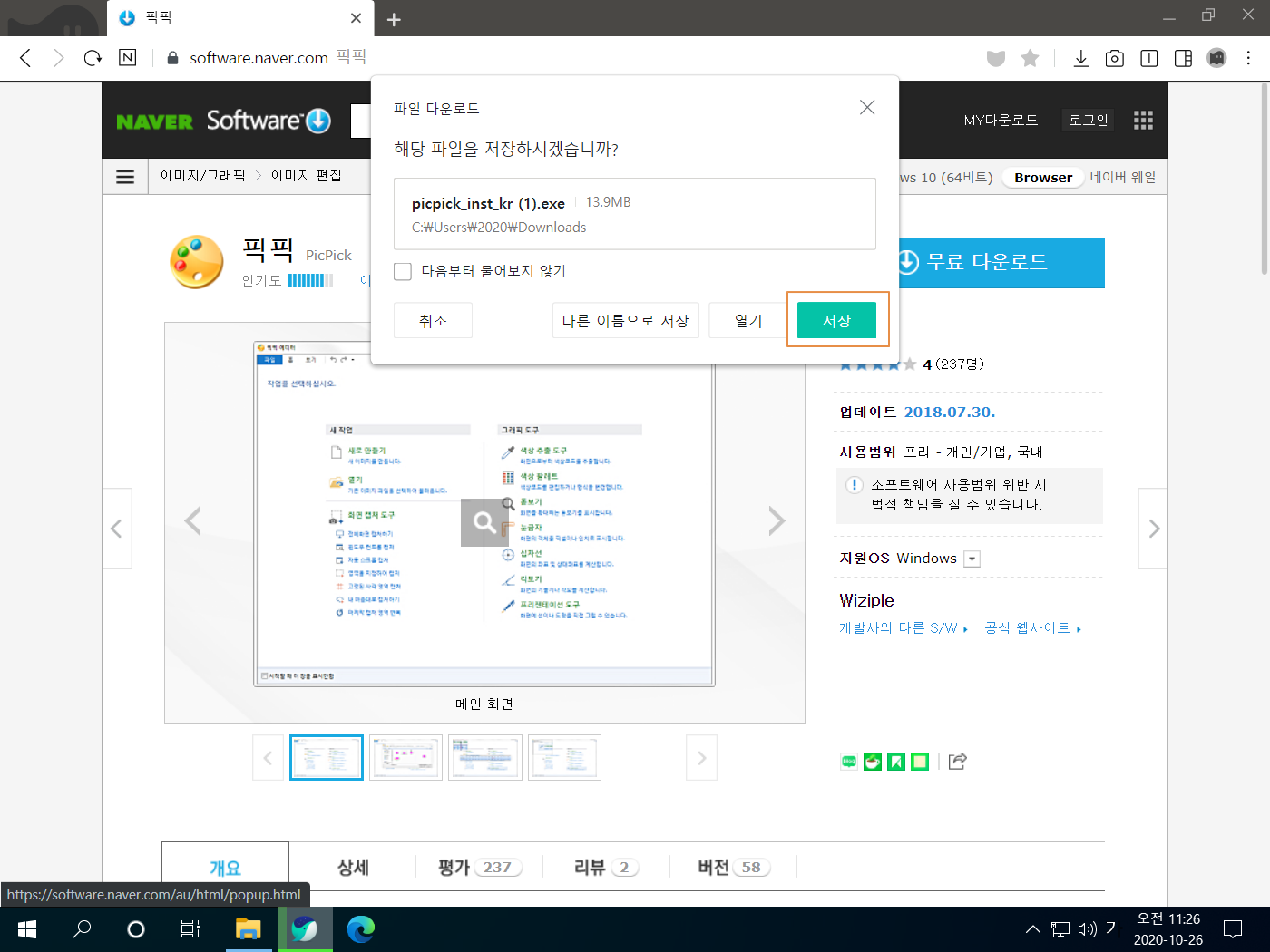The height and width of the screenshot is (952, 1270).
Task: Open a new browser tab
Action: point(394,19)
